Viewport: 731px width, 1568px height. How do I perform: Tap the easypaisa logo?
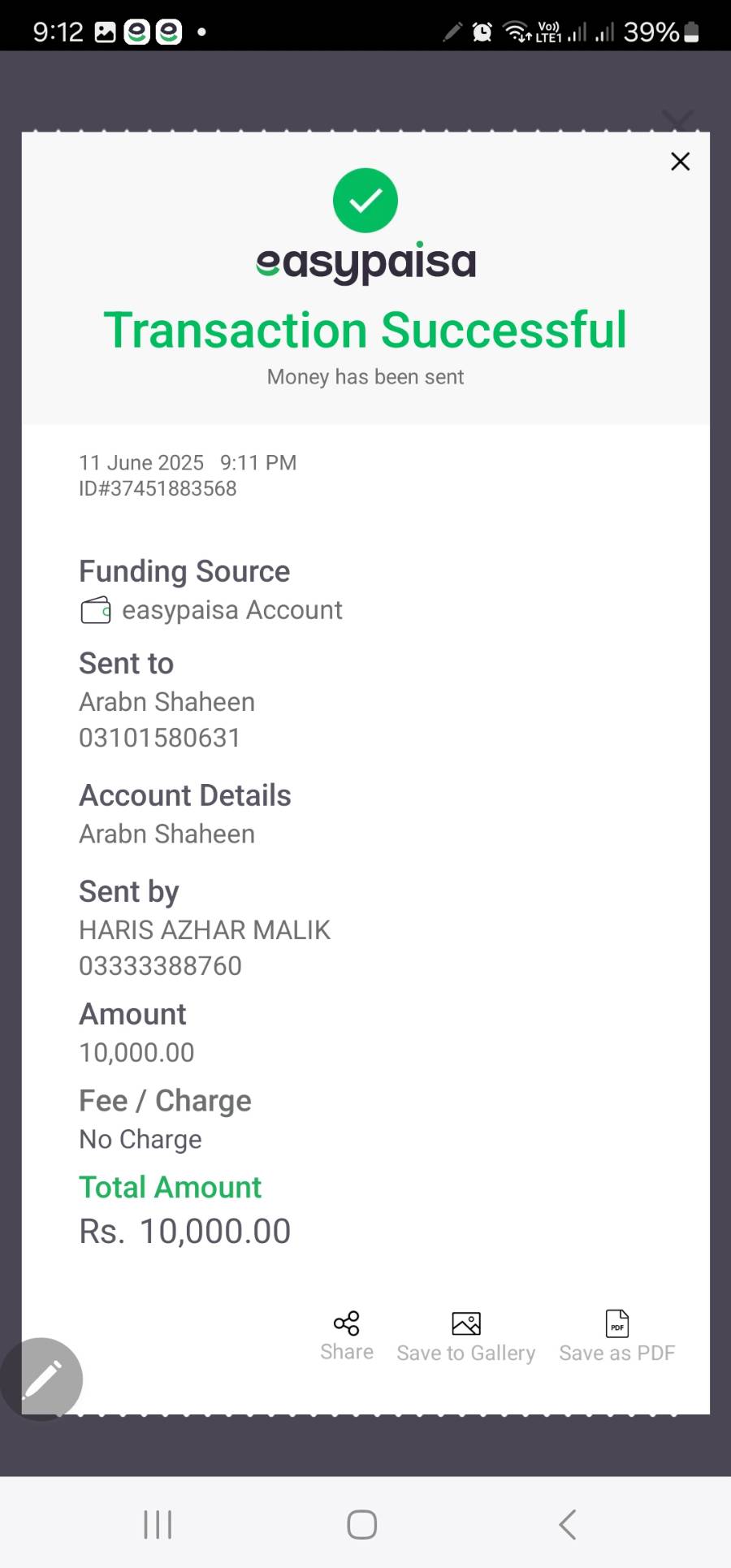[365, 262]
